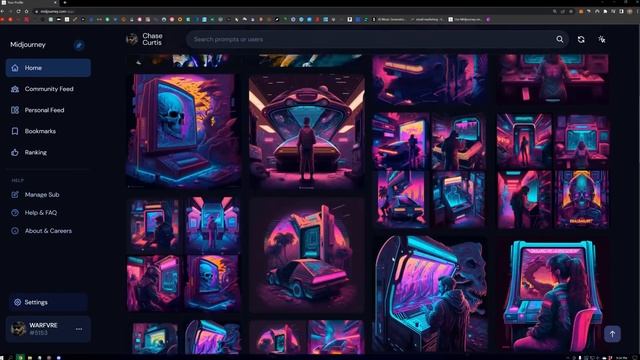Click the About & Careers info icon
This screenshot has height=360, width=640.
pyautogui.click(x=15, y=231)
